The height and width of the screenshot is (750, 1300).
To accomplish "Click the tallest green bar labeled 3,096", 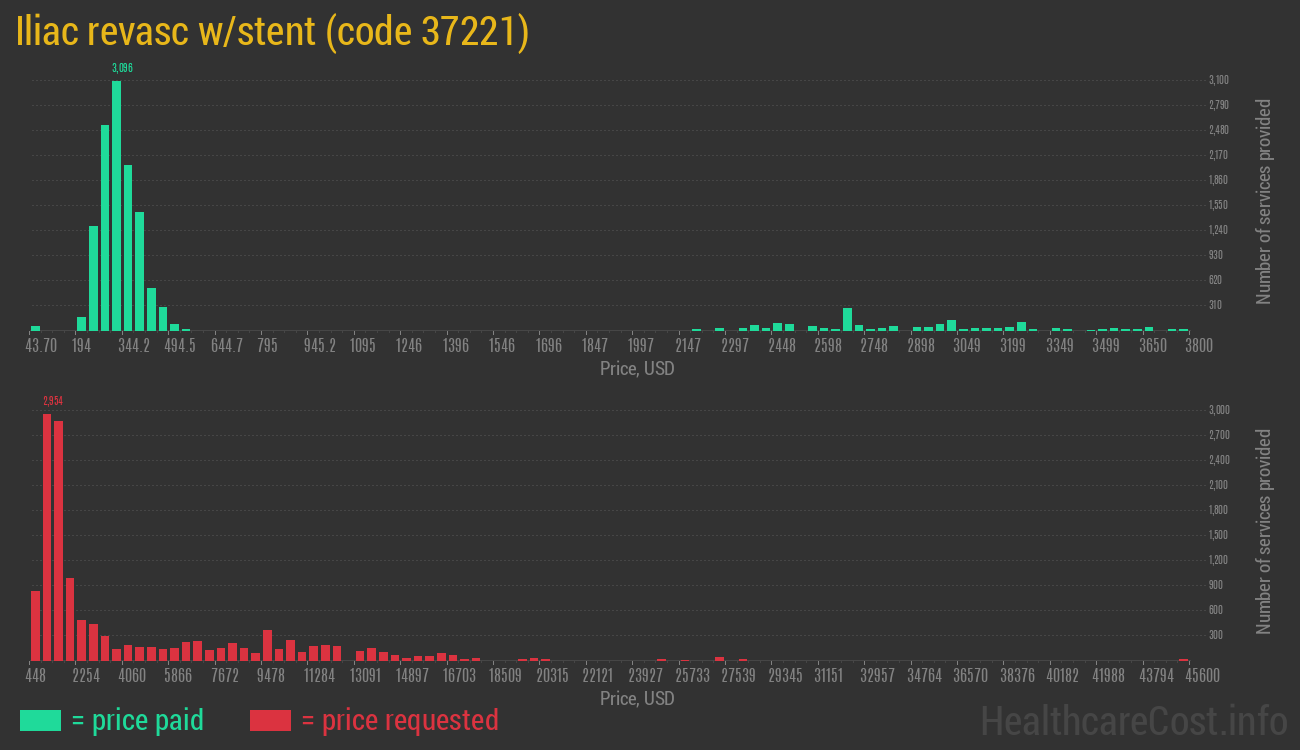I will click(x=116, y=205).
